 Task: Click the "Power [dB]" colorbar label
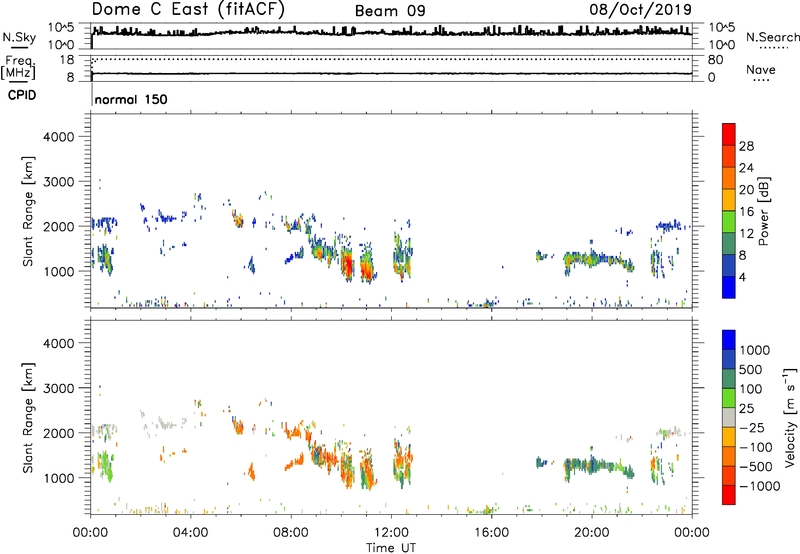(763, 211)
